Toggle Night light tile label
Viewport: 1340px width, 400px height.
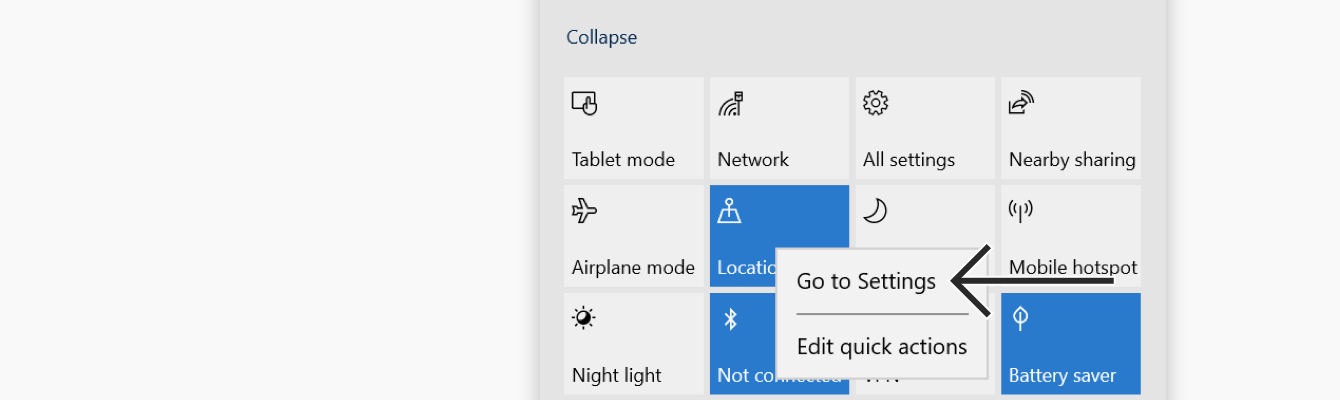click(617, 375)
